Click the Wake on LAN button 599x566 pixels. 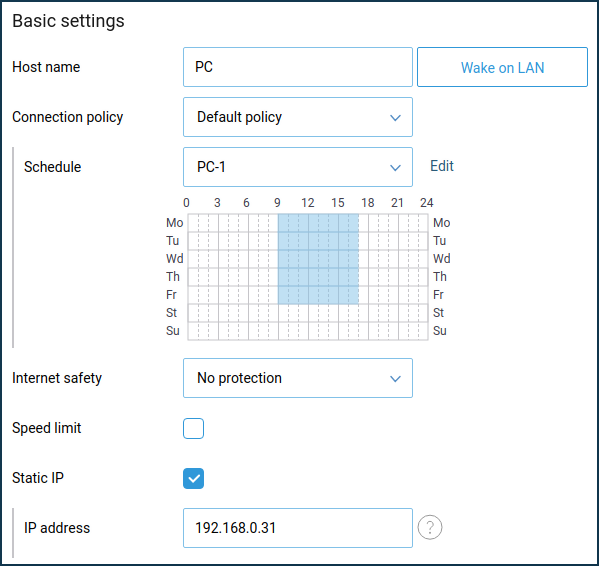[502, 67]
